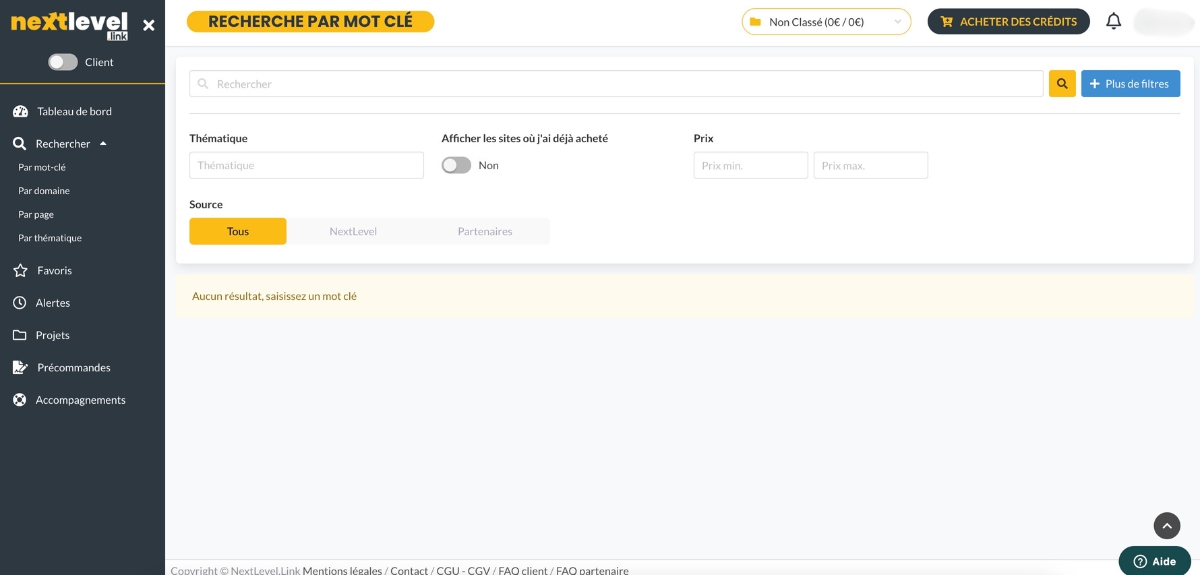Screen dimensions: 1200x575
Task: Open Précommandes in the sidebar
Action: [x=73, y=368]
